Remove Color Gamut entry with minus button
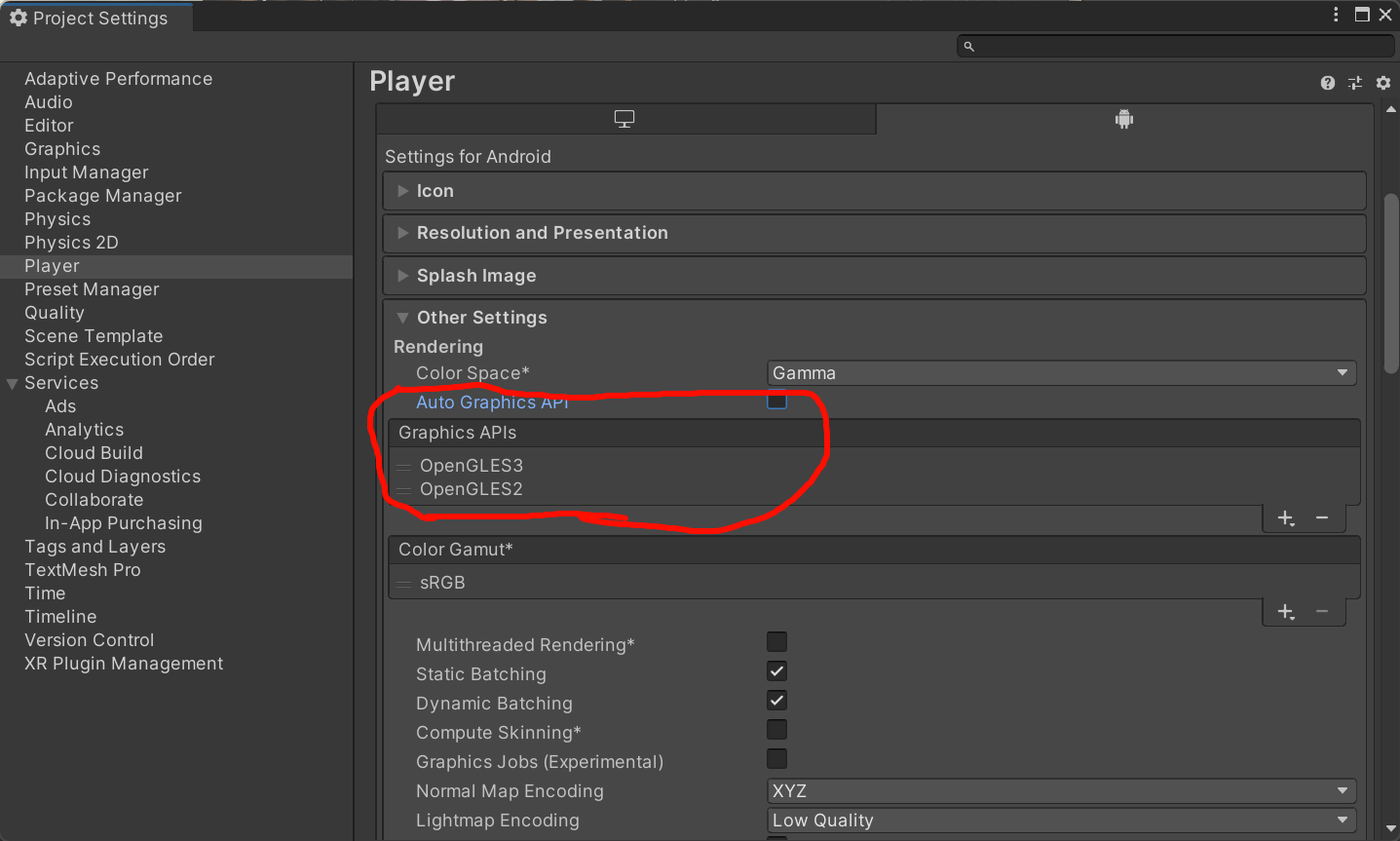This screenshot has width=1400, height=841. (1322, 612)
